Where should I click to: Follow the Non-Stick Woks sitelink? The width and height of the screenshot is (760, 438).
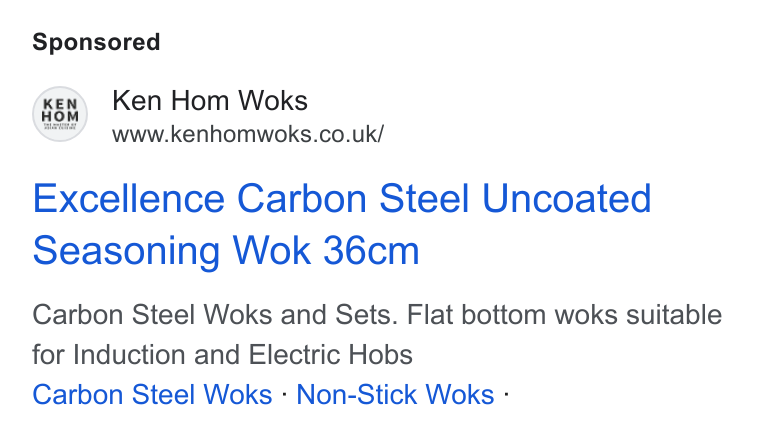[x=395, y=394]
